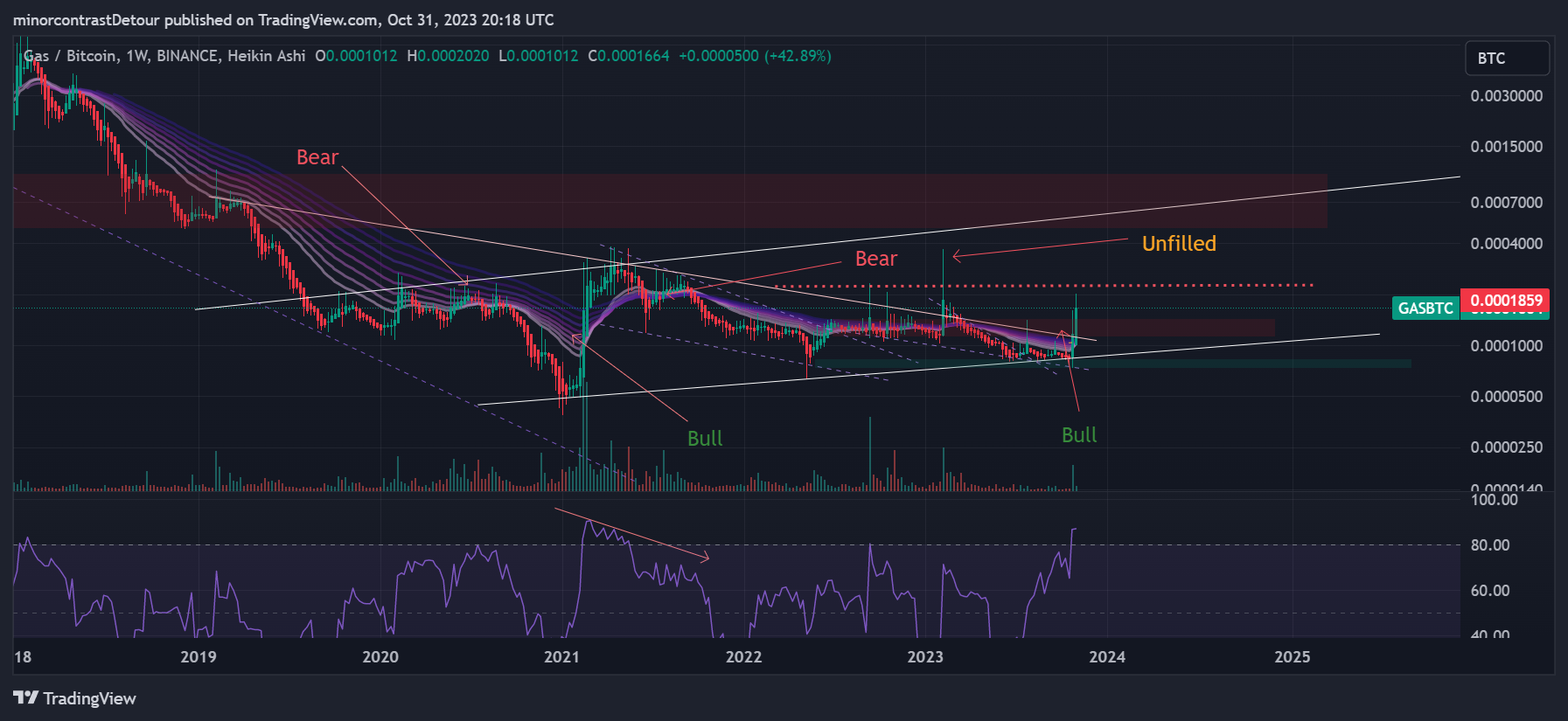Click the GASBTC symbol price tag
This screenshot has width=1568, height=721.
1425,308
